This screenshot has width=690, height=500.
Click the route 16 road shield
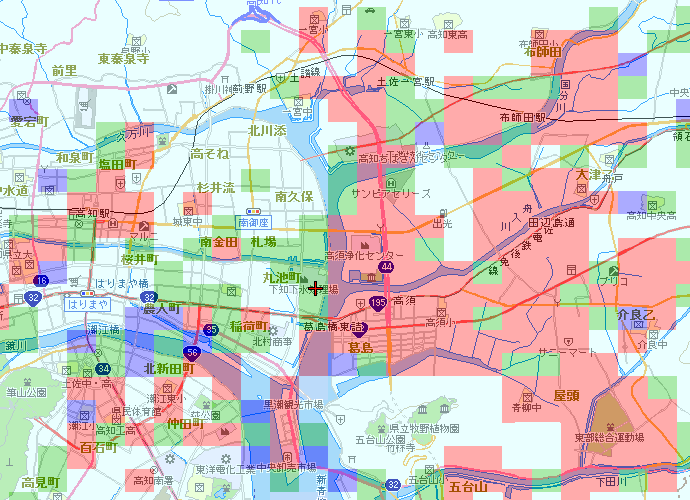(42, 280)
